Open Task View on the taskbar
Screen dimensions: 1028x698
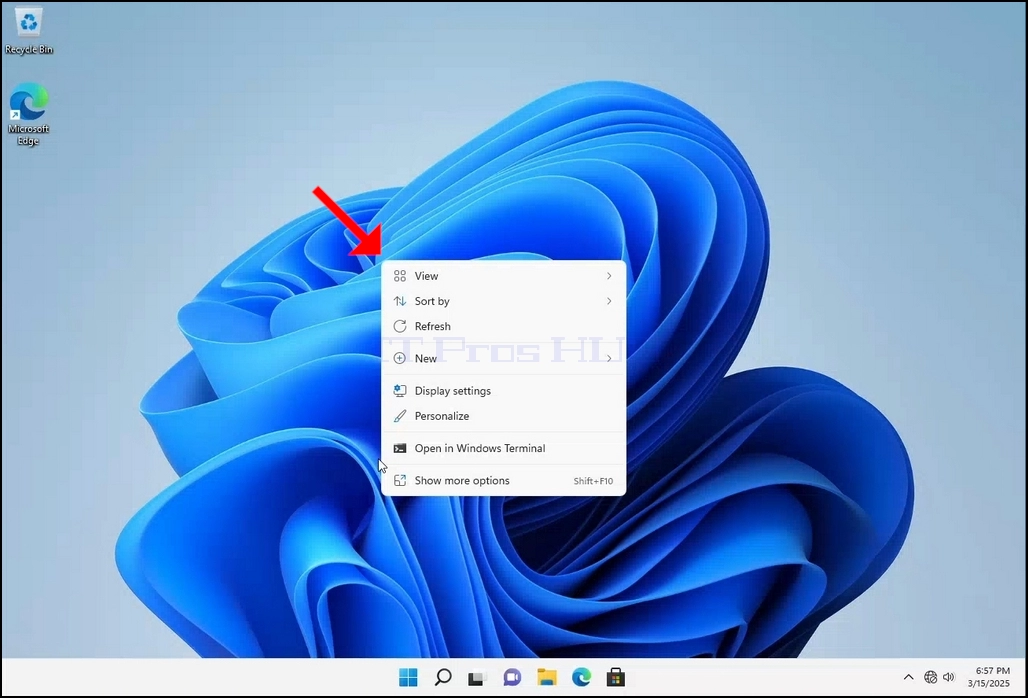pyautogui.click(x=477, y=678)
